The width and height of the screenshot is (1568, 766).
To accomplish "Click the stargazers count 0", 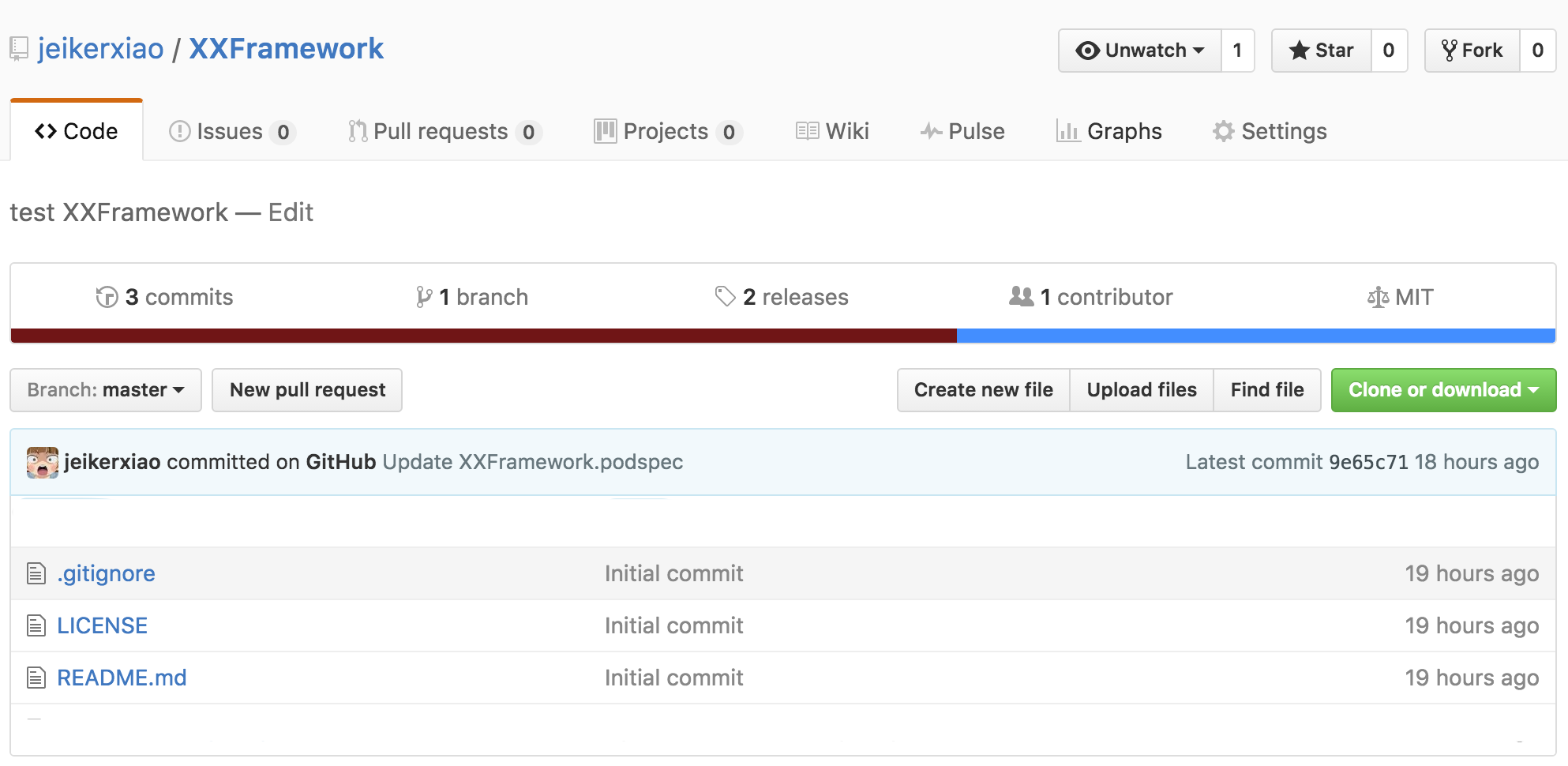I will [1389, 51].
